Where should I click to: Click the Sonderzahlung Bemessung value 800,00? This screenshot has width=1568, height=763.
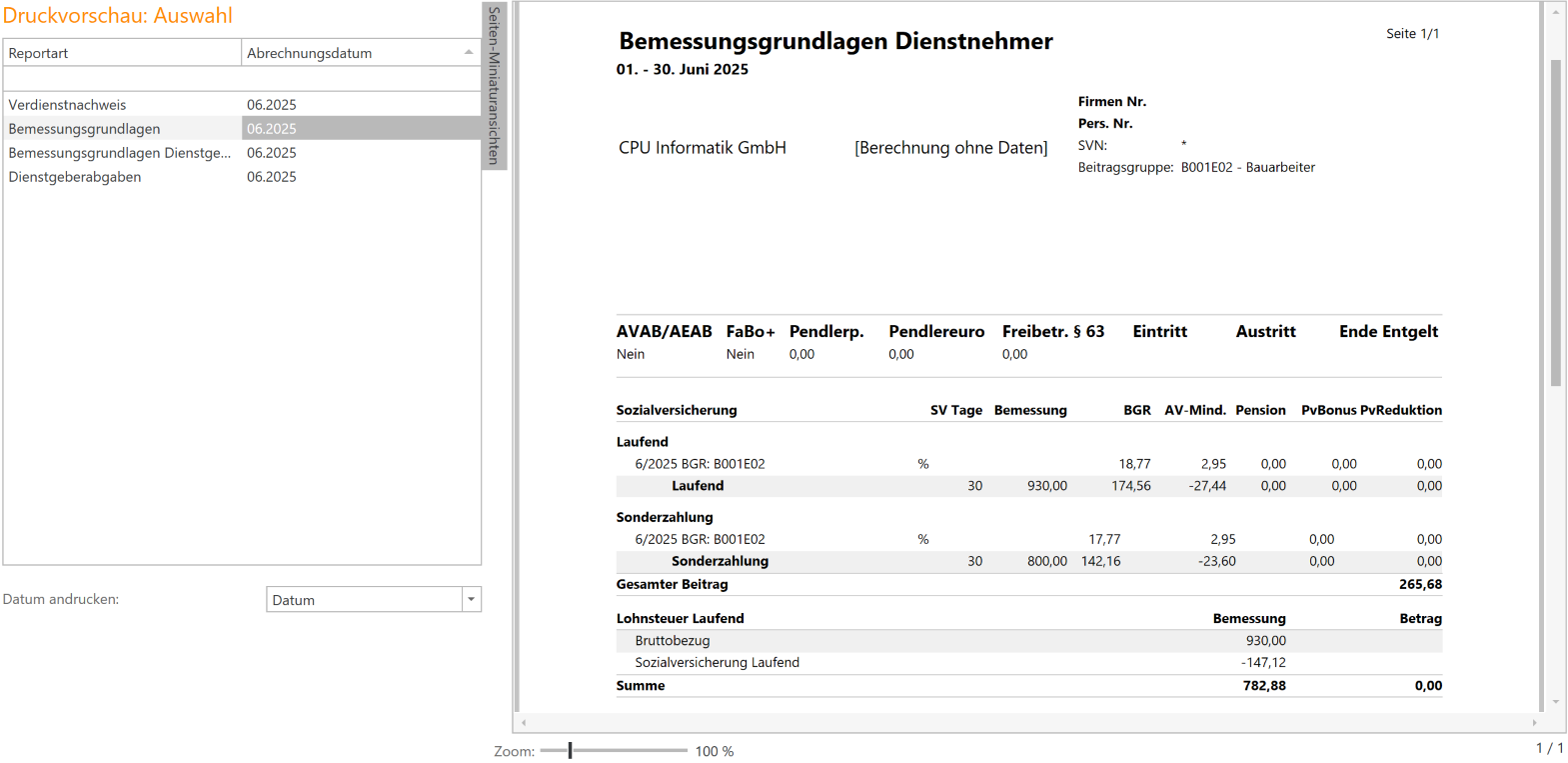pos(1047,561)
